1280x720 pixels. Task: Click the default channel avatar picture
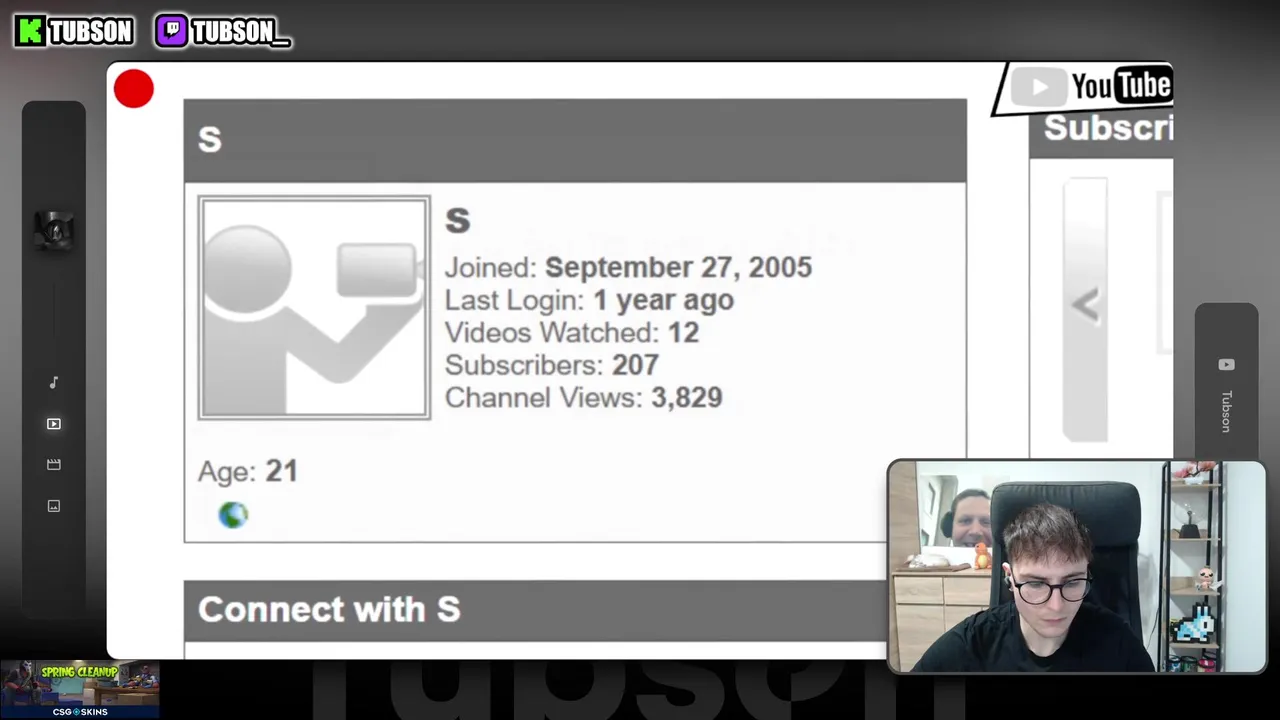pyautogui.click(x=314, y=308)
